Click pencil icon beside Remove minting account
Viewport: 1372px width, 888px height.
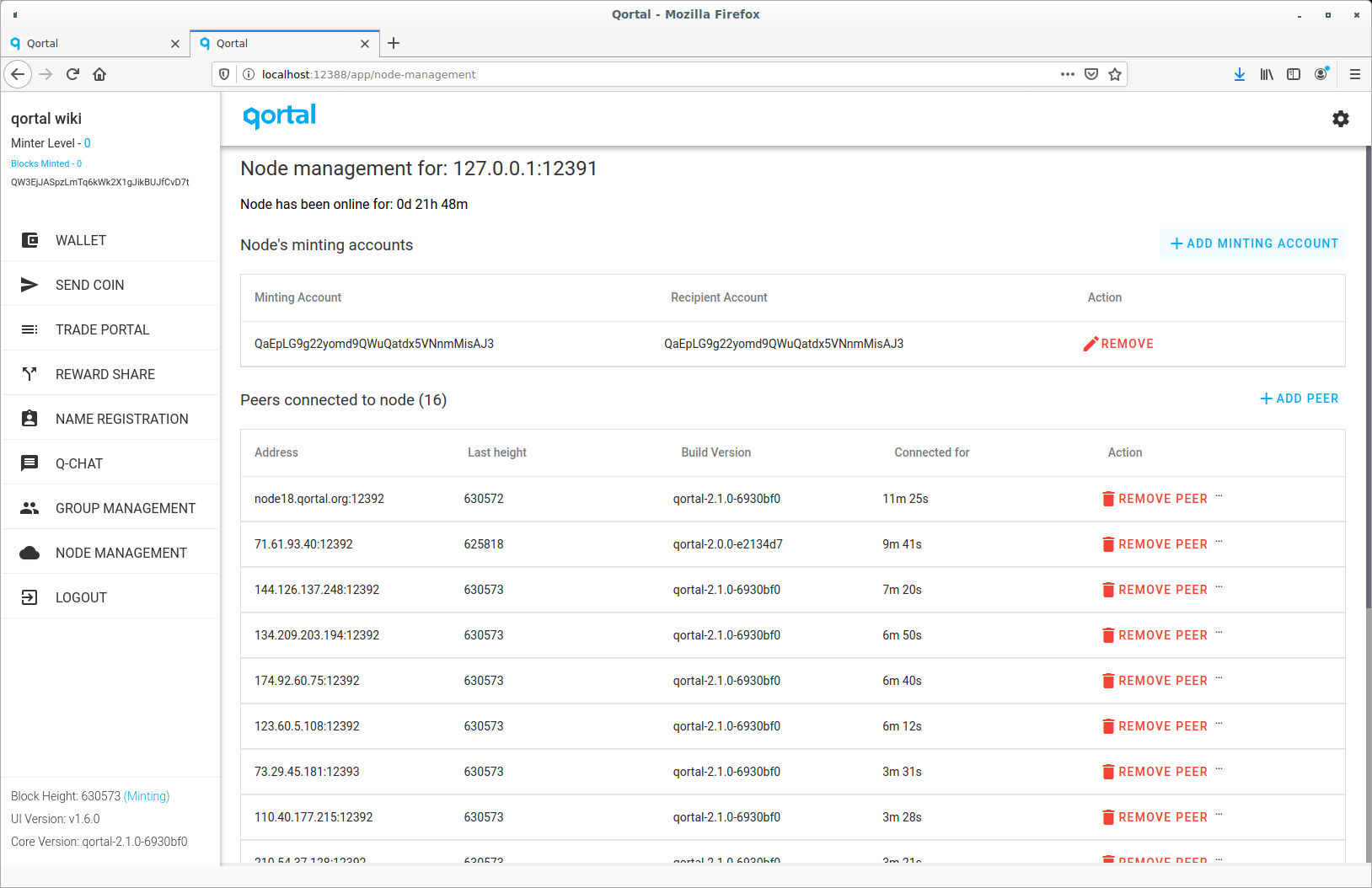pos(1091,344)
